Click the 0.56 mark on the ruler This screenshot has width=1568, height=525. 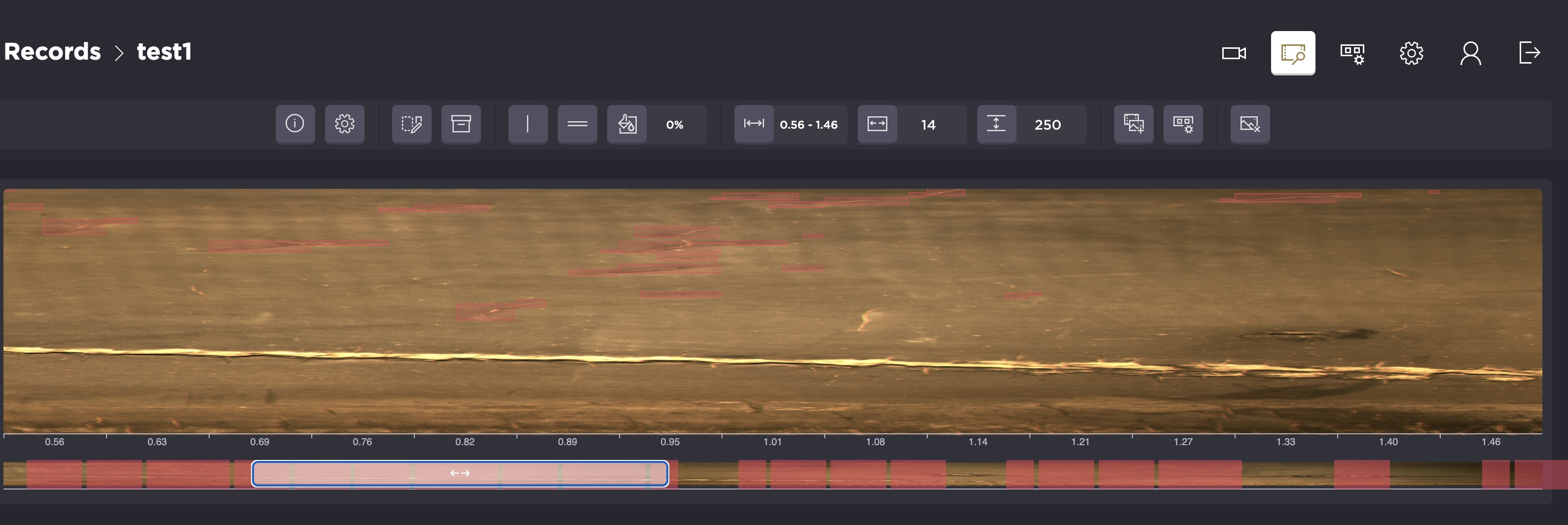pos(54,442)
